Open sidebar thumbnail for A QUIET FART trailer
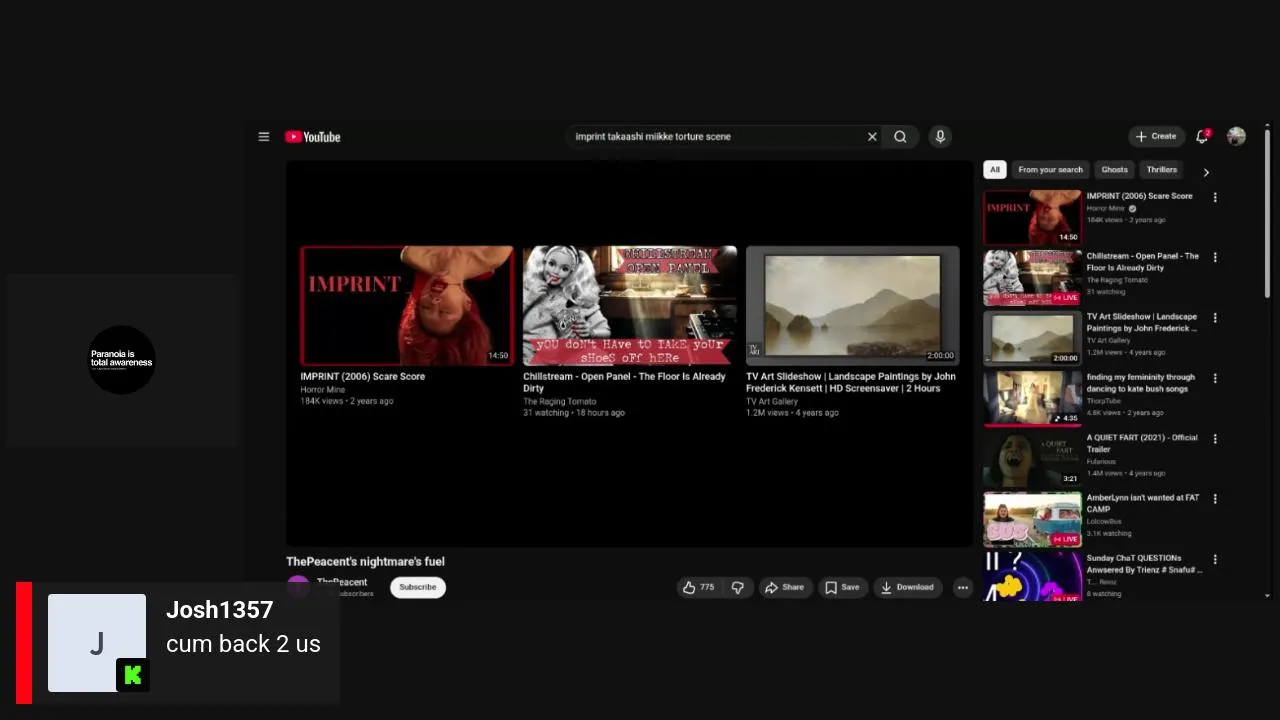This screenshot has width=1280, height=720. (1032, 459)
